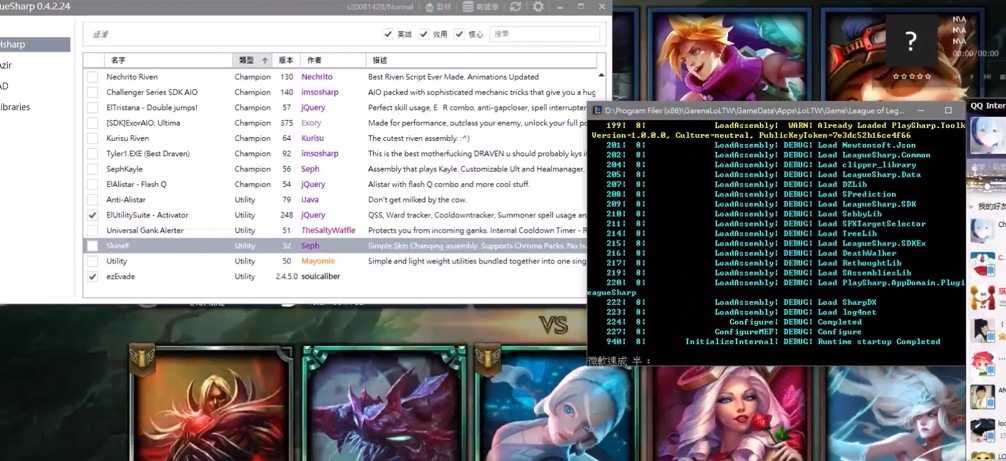Sort the list by version column header
This screenshot has height=461, width=1006.
point(286,60)
